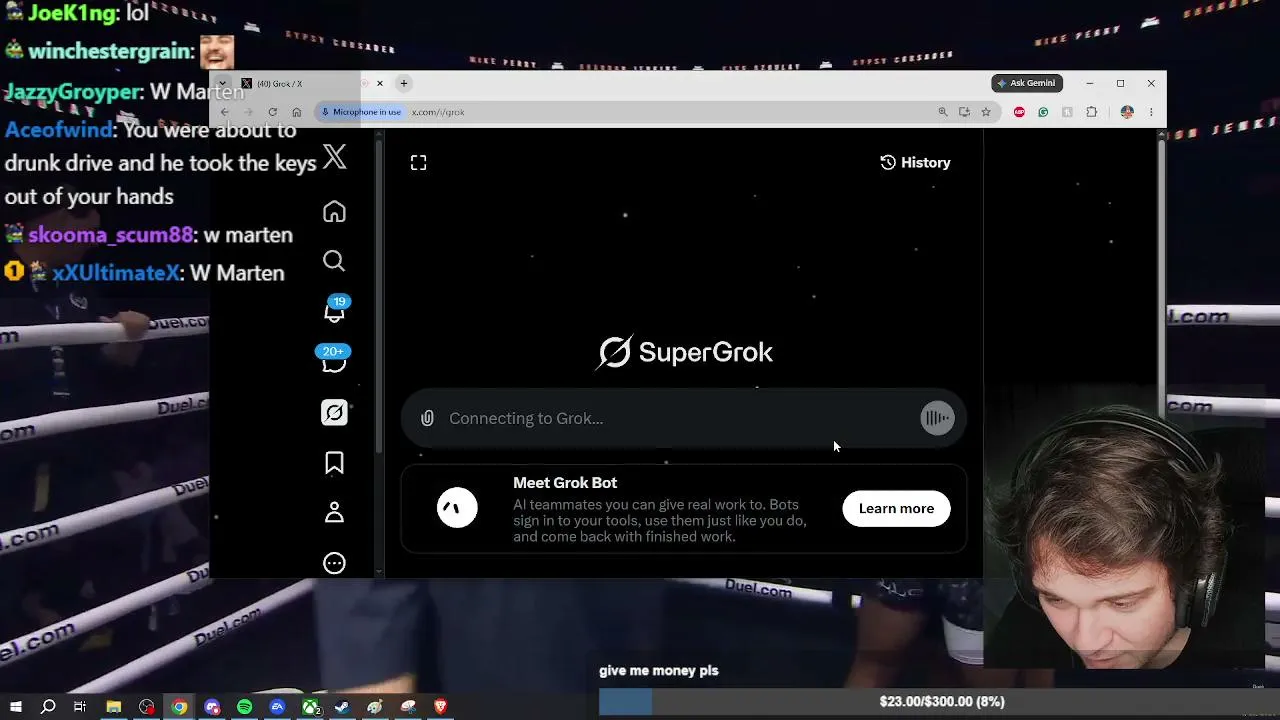Open the Chrome extensions puzzle icon

pyautogui.click(x=1091, y=112)
